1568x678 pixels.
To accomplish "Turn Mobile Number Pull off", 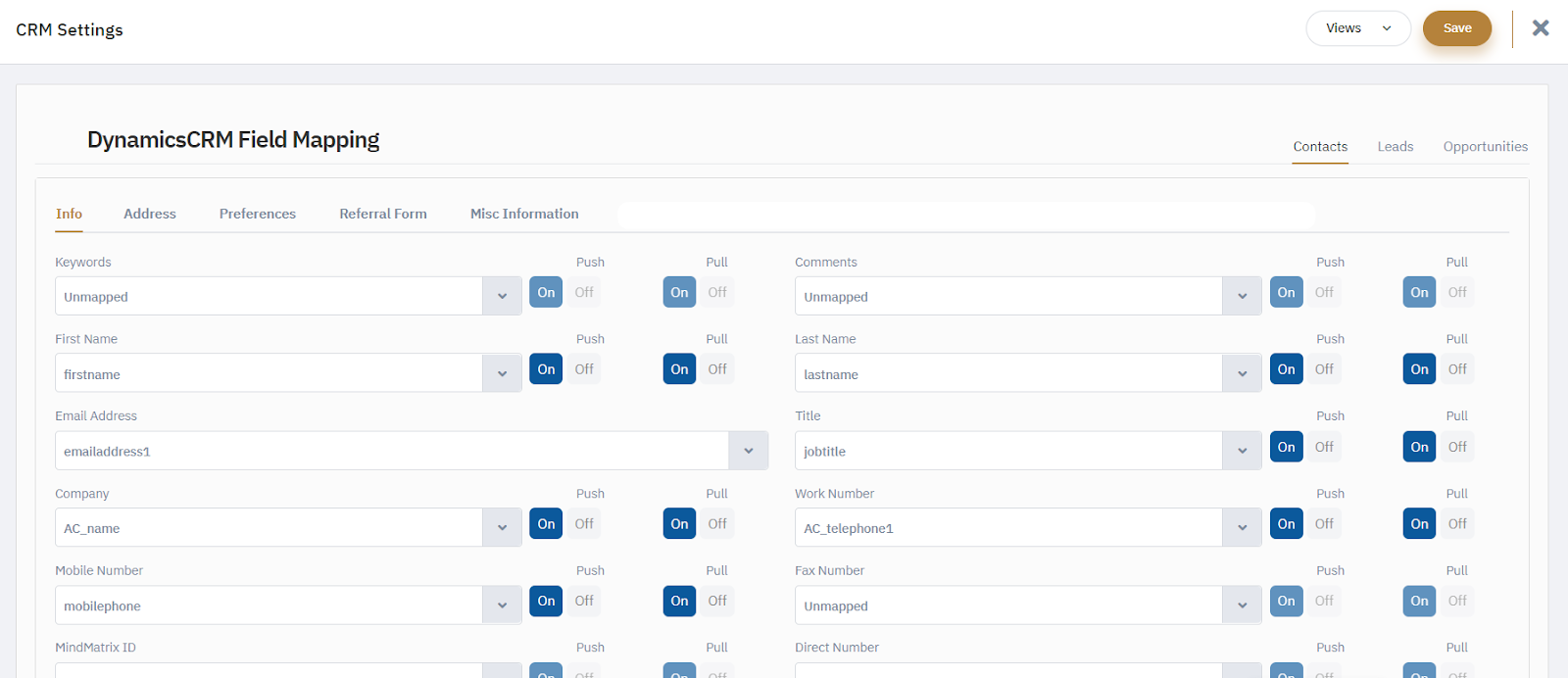I will [717, 601].
